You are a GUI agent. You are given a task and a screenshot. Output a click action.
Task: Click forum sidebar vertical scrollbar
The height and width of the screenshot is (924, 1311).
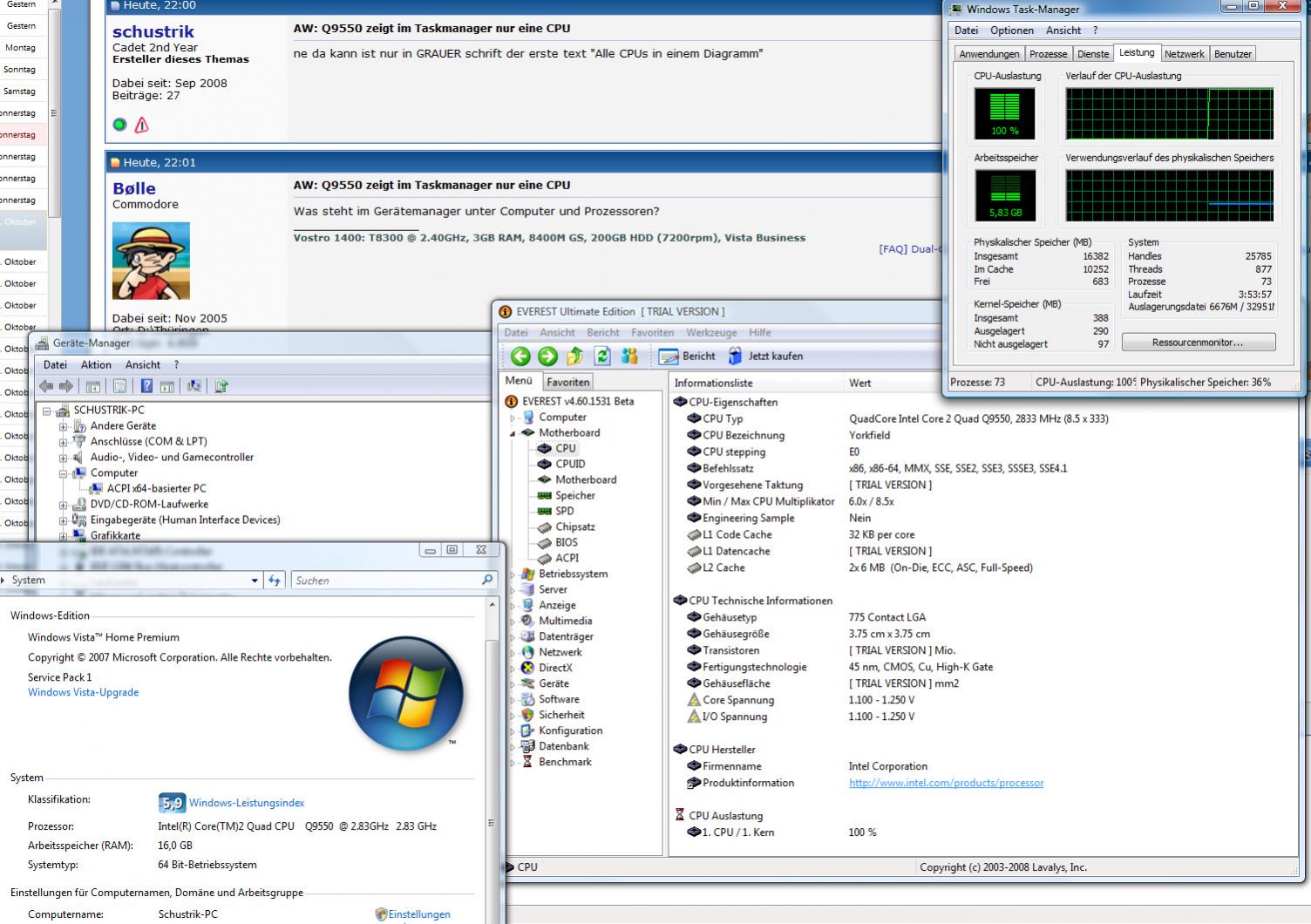(x=54, y=109)
